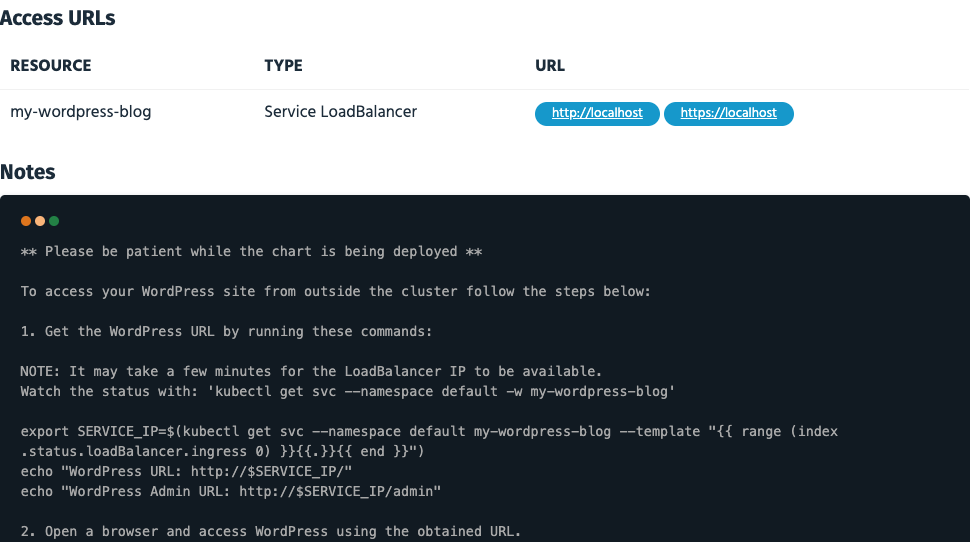The width and height of the screenshot is (970, 542).
Task: Open the http://localhost link
Action: [x=597, y=114]
